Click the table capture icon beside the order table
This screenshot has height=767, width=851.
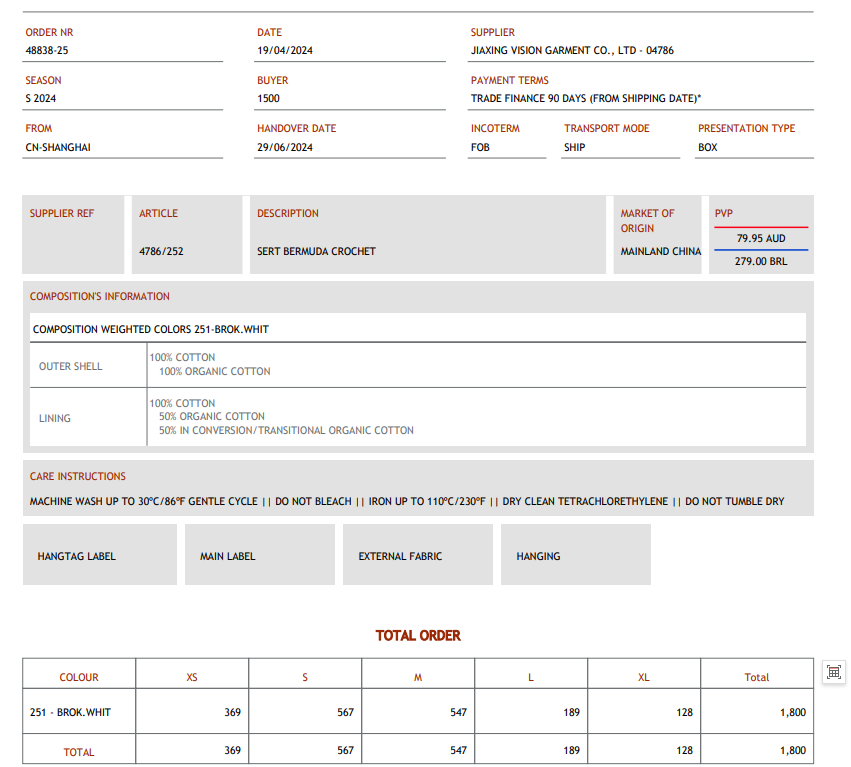point(833,672)
